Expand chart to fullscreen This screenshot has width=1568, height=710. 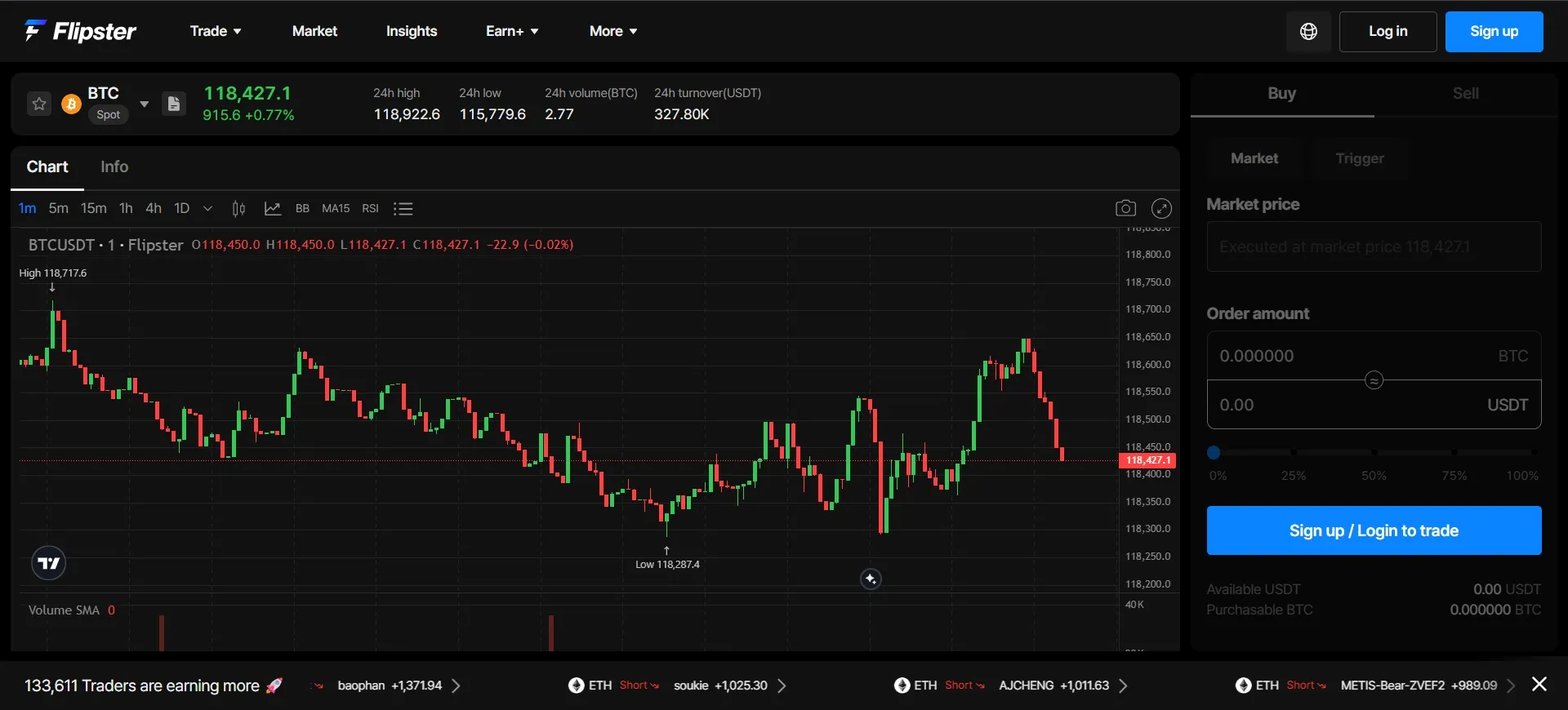(1161, 208)
